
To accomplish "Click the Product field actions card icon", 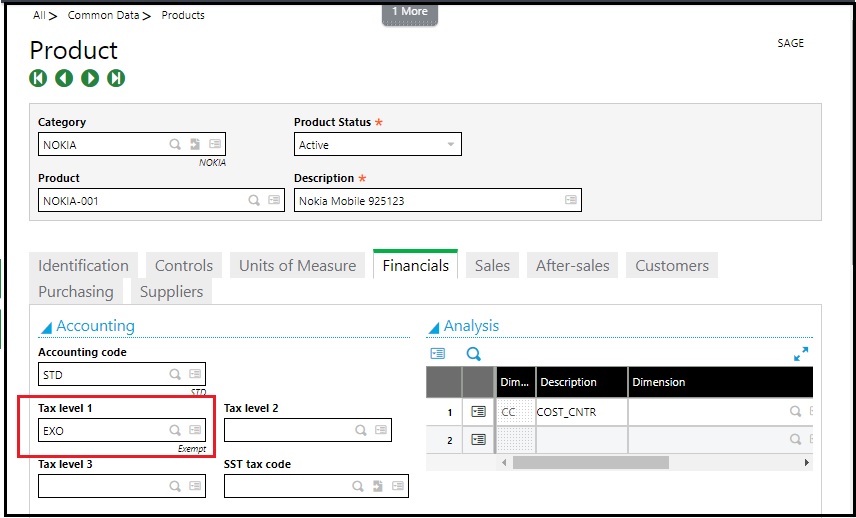I will (274, 200).
